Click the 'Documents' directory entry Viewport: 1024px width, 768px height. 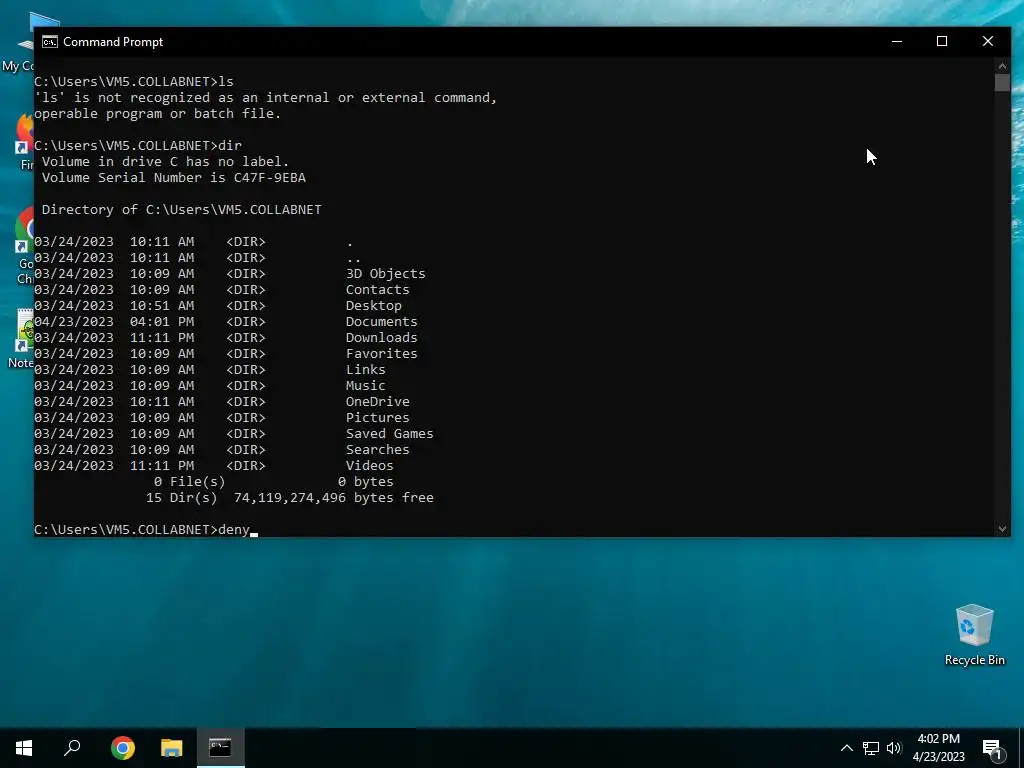click(381, 321)
